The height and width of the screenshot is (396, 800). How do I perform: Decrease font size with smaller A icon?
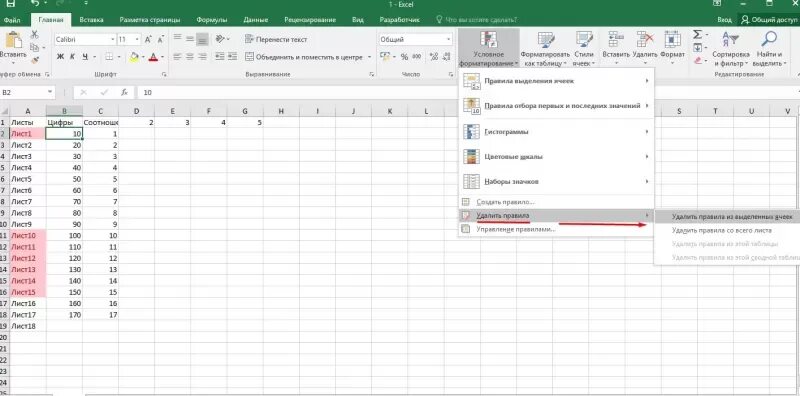coord(160,39)
